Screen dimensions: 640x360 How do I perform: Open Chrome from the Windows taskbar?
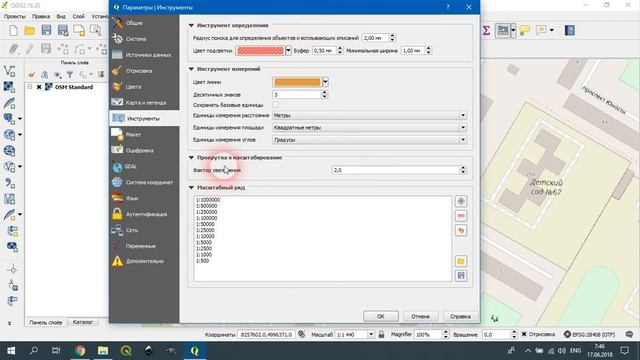point(80,351)
